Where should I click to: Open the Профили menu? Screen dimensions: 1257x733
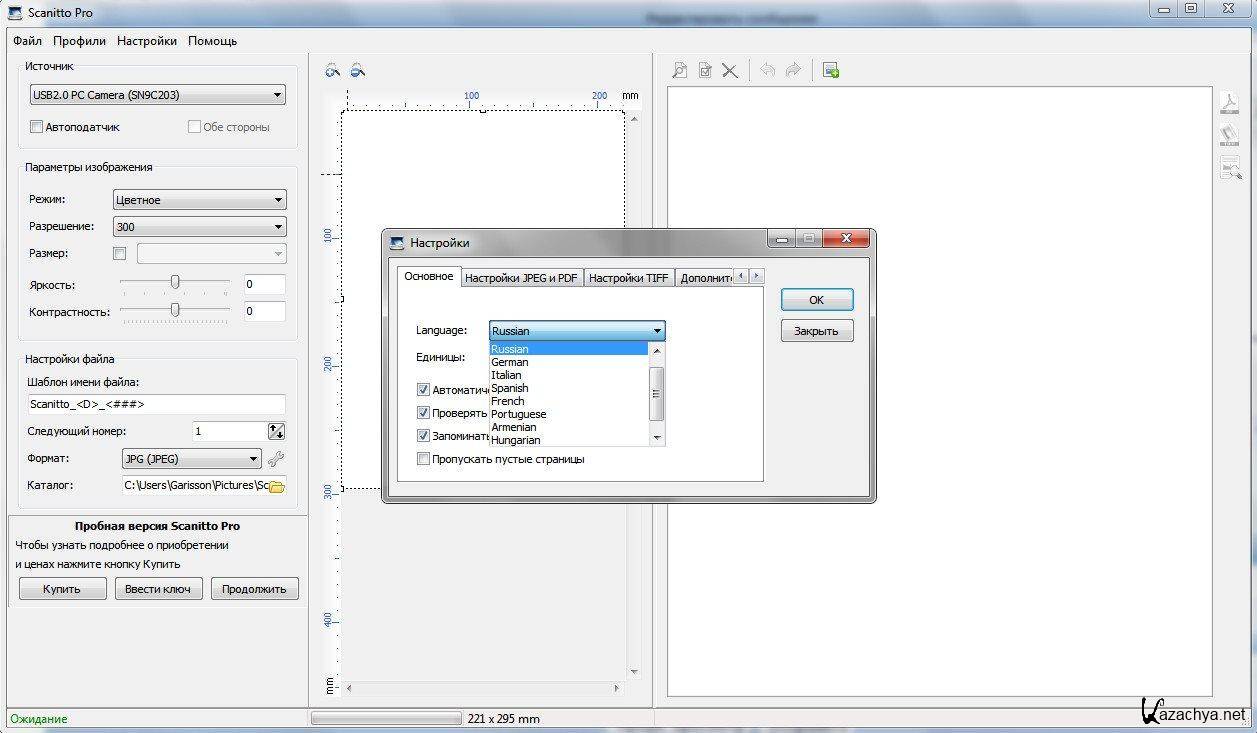point(80,41)
